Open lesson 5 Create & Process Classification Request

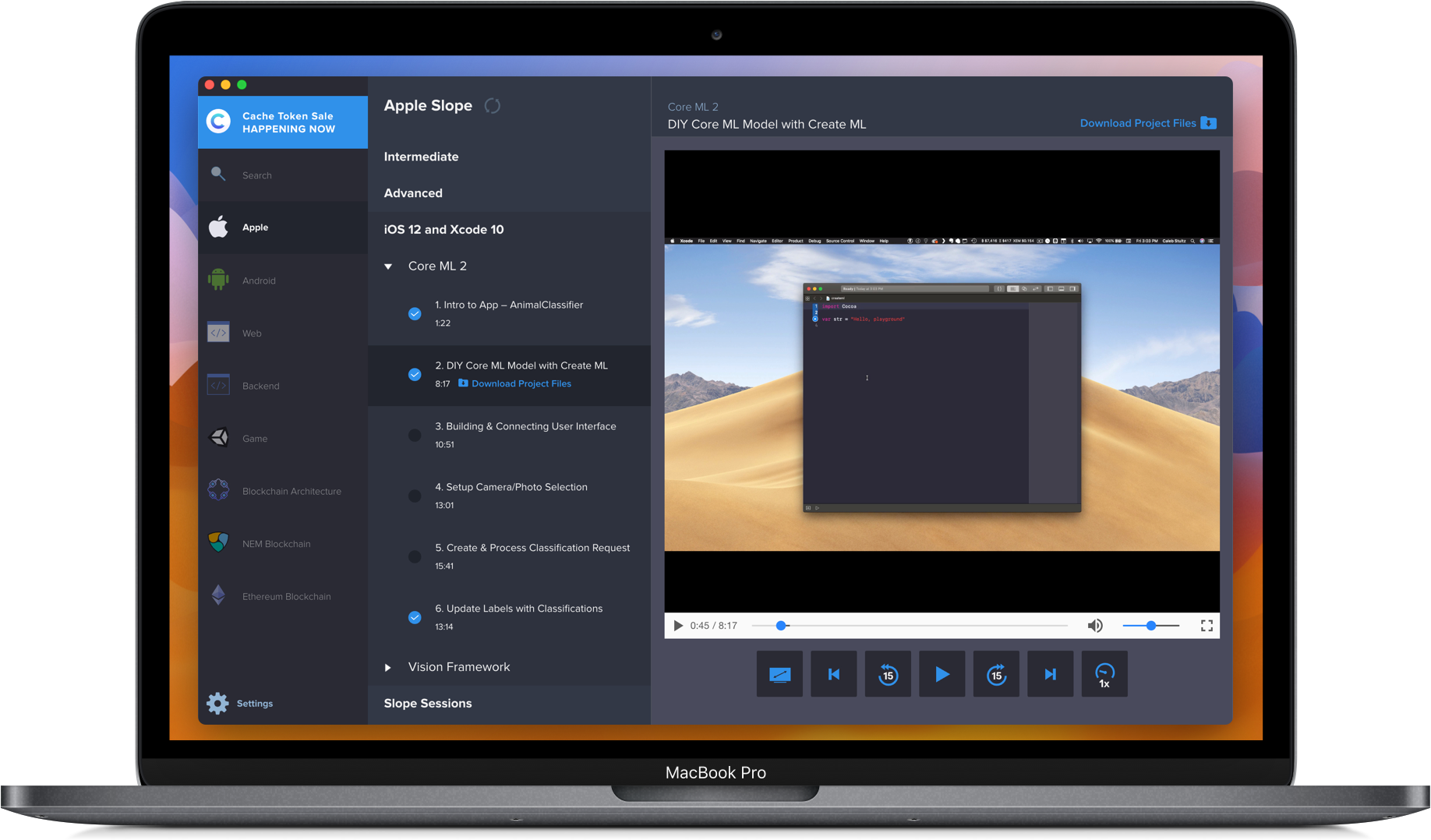pyautogui.click(x=509, y=556)
